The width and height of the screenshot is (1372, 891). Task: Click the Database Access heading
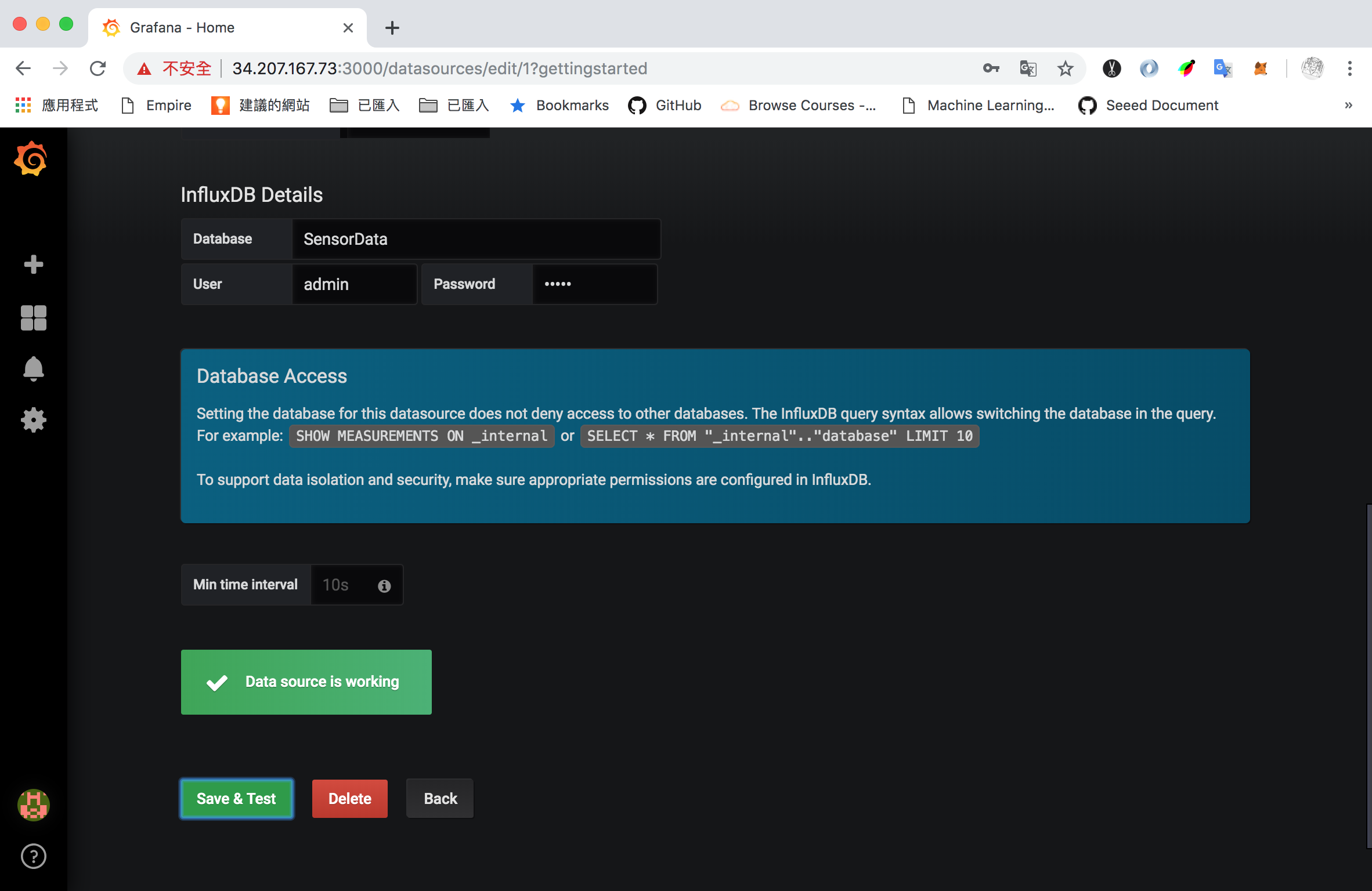(x=272, y=376)
